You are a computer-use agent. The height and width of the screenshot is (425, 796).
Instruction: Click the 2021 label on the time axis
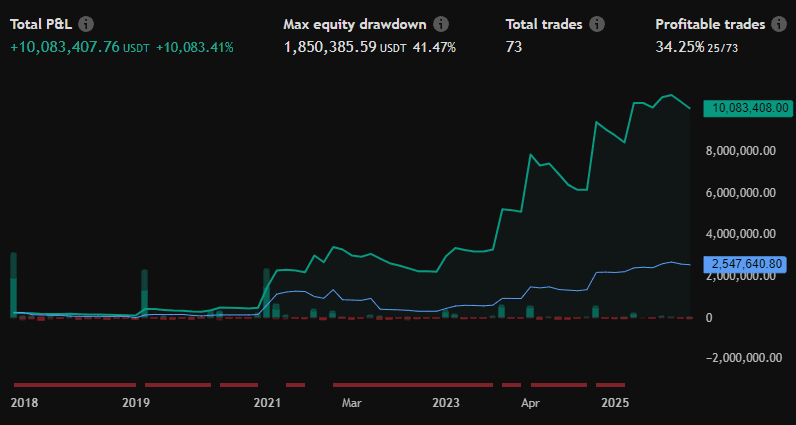tap(266, 404)
